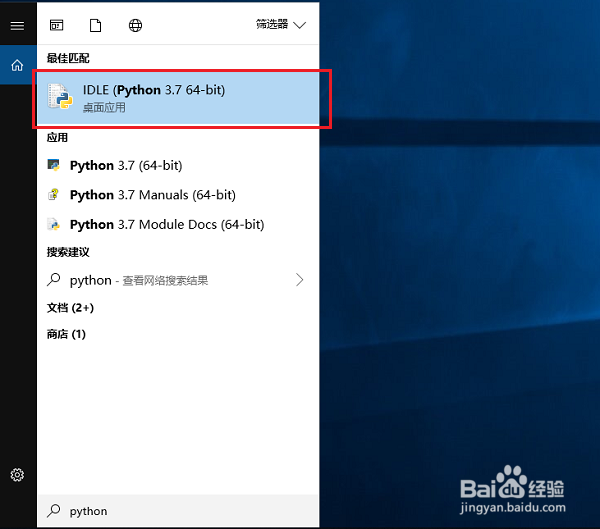Image resolution: width=600 pixels, height=529 pixels.
Task: Filter results by Apps icon
Action: (57, 26)
